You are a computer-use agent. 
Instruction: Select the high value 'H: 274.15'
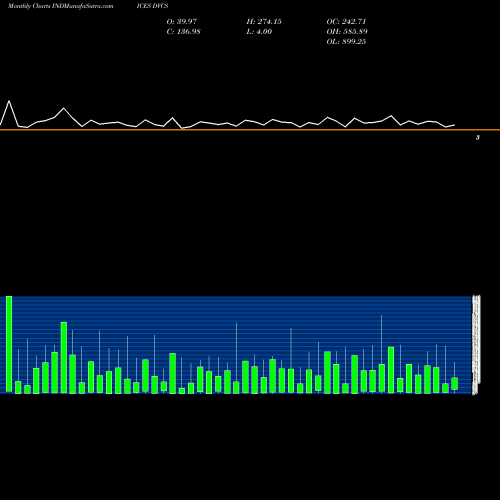[264, 22]
